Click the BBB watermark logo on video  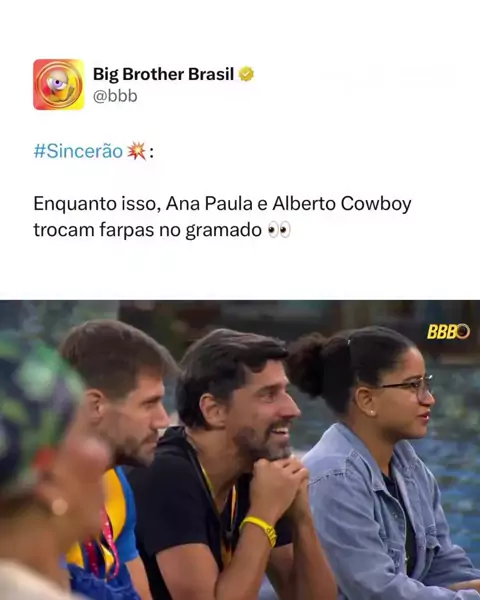[448, 332]
